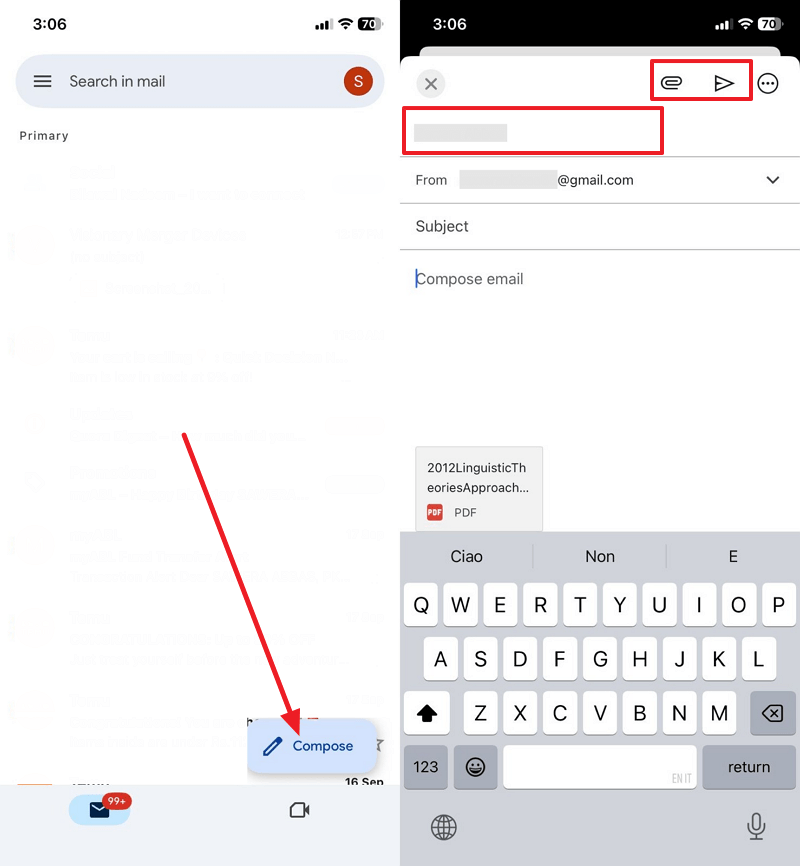This screenshot has height=866, width=800.
Task: Switch keyboard language with globe icon
Action: pos(444,827)
